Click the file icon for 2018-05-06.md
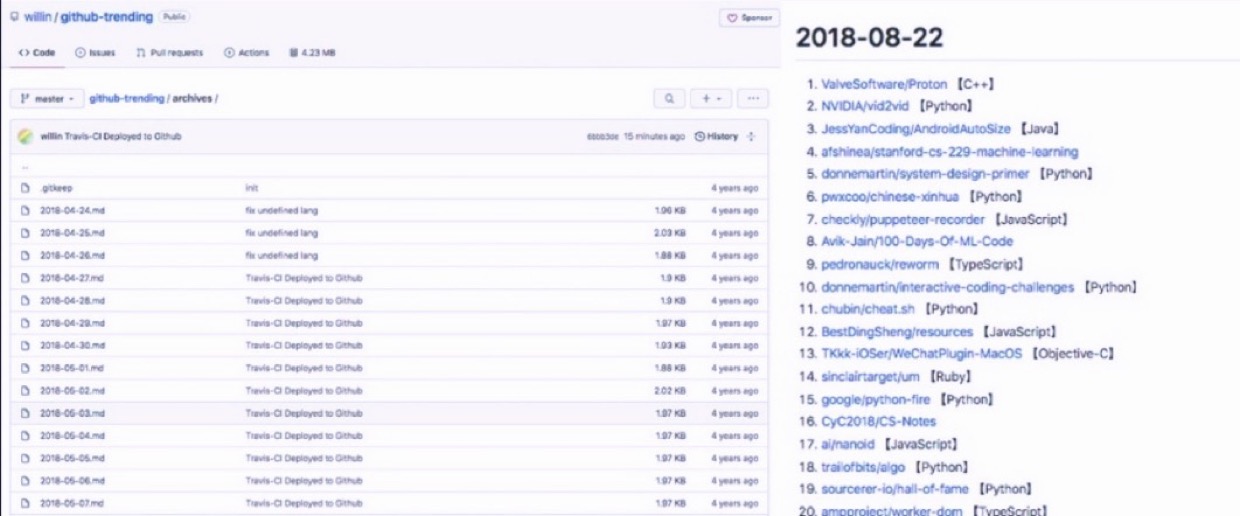 [x=25, y=481]
